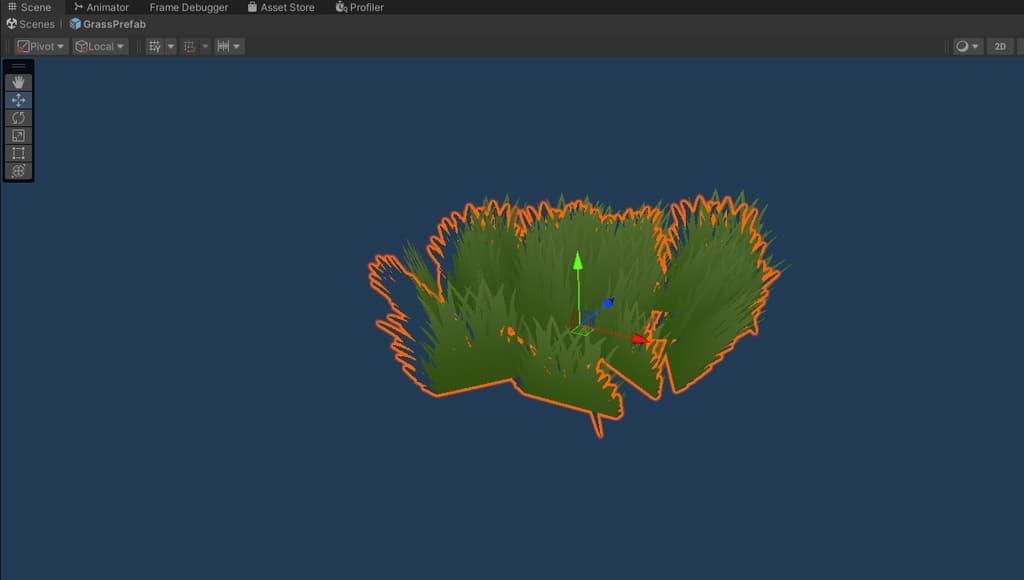The width and height of the screenshot is (1024, 580).
Task: Click the green Y-axis gizmo arrow
Action: click(x=577, y=262)
